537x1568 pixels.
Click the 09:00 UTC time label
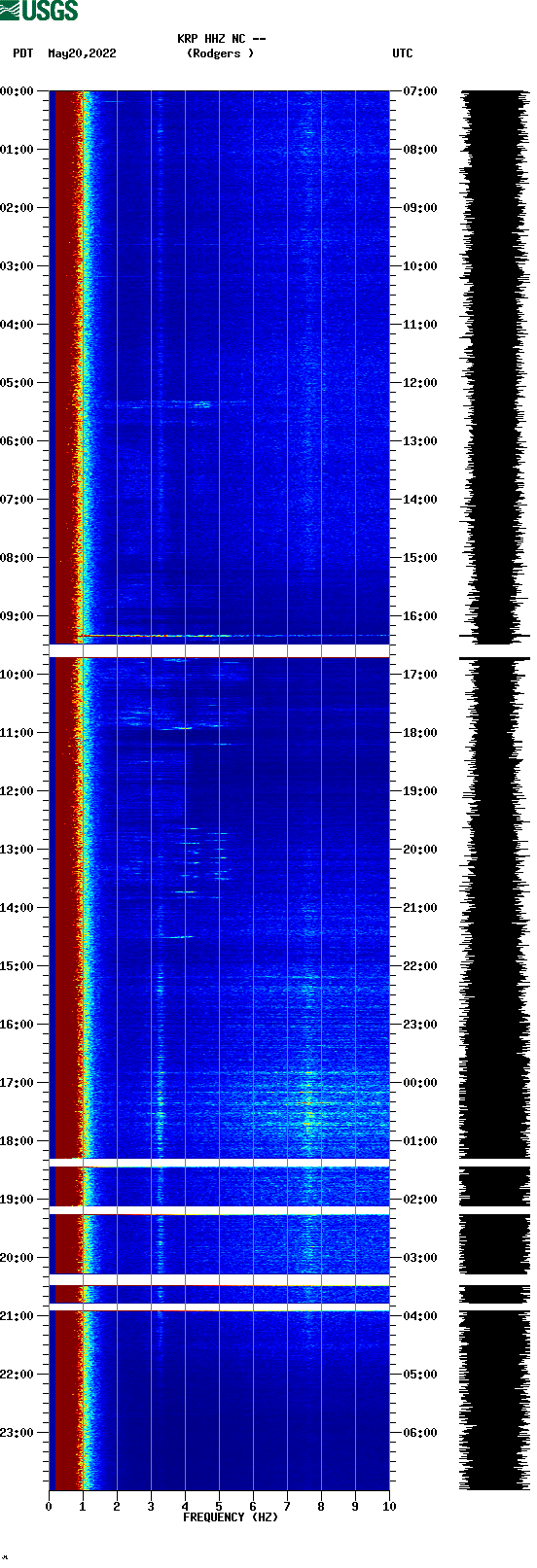click(420, 208)
